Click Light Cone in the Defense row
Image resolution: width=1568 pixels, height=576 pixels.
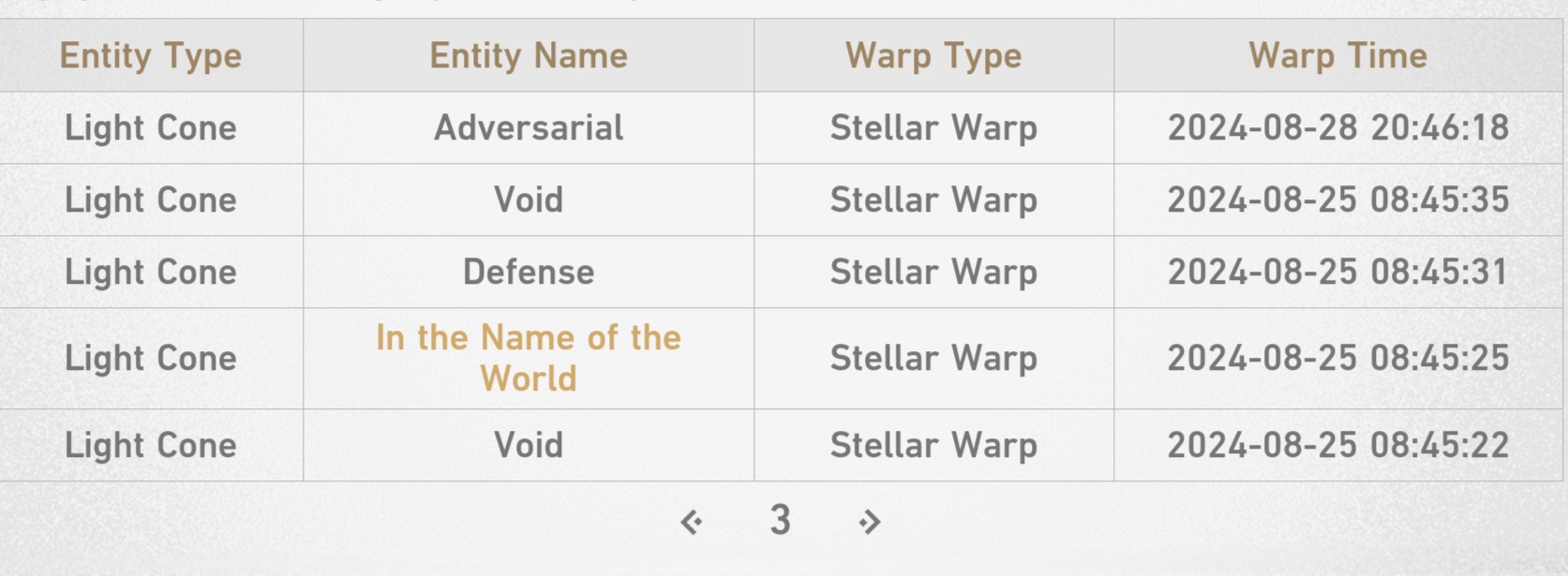click(151, 273)
